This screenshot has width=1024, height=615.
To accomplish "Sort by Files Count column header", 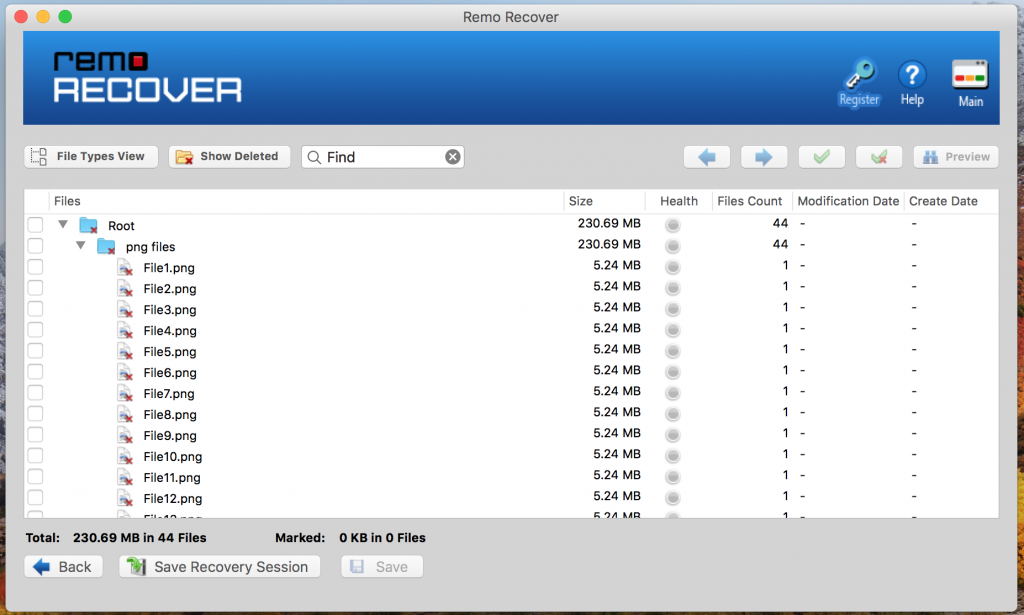I will pos(752,201).
